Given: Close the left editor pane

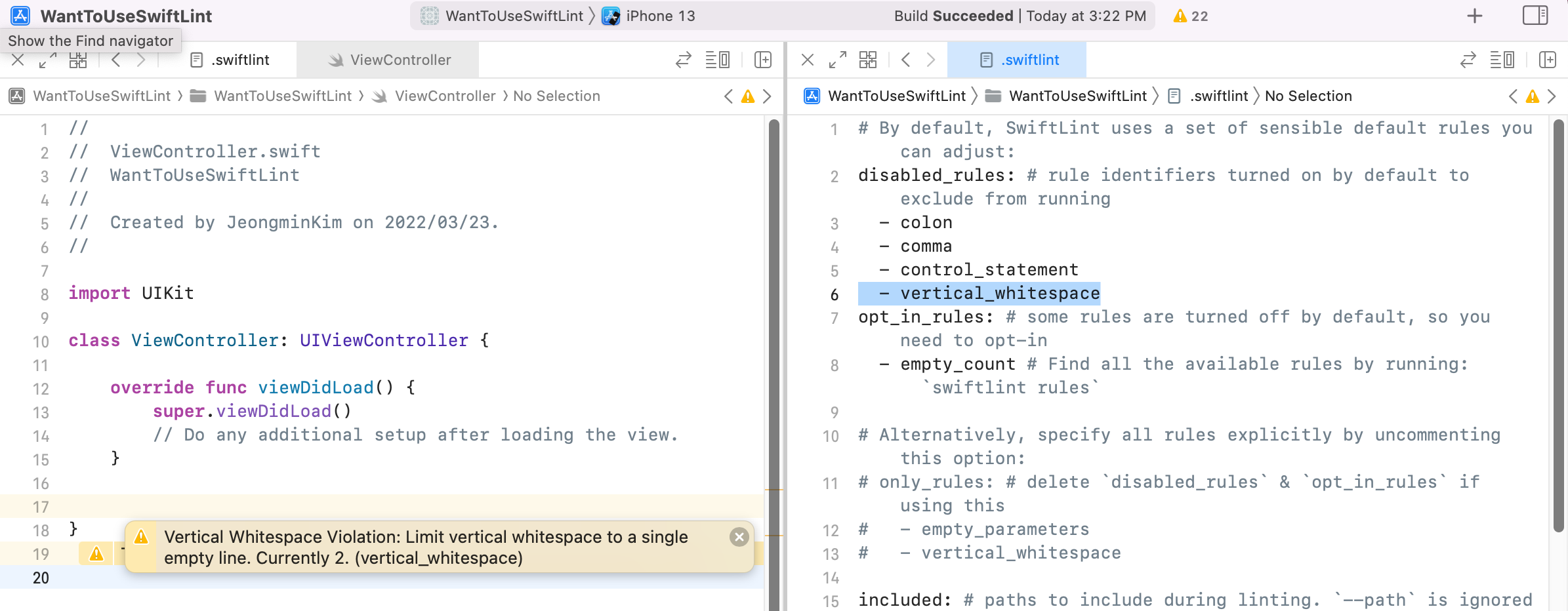Looking at the screenshot, I should point(18,60).
